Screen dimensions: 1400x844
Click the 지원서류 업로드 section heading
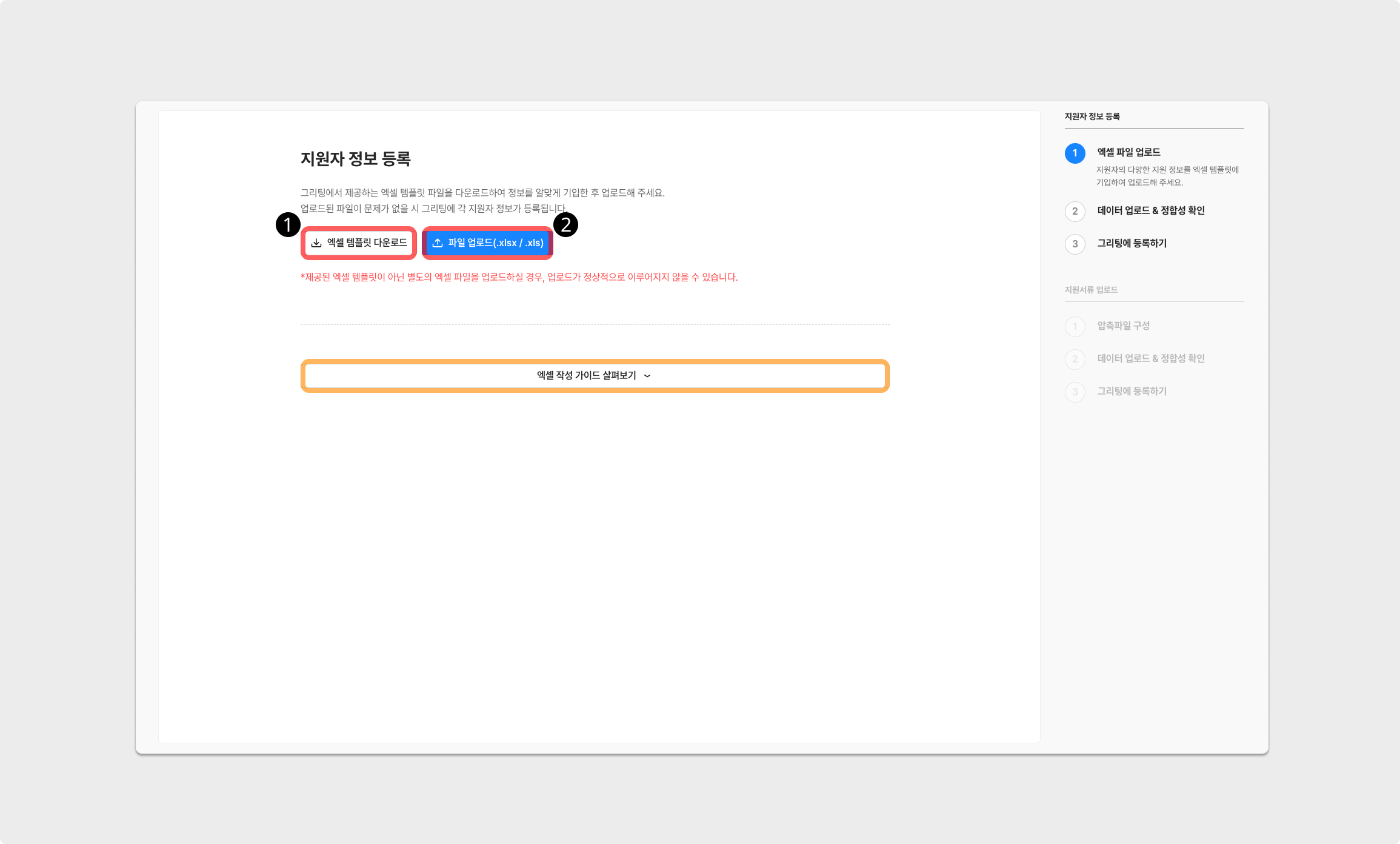[1091, 290]
